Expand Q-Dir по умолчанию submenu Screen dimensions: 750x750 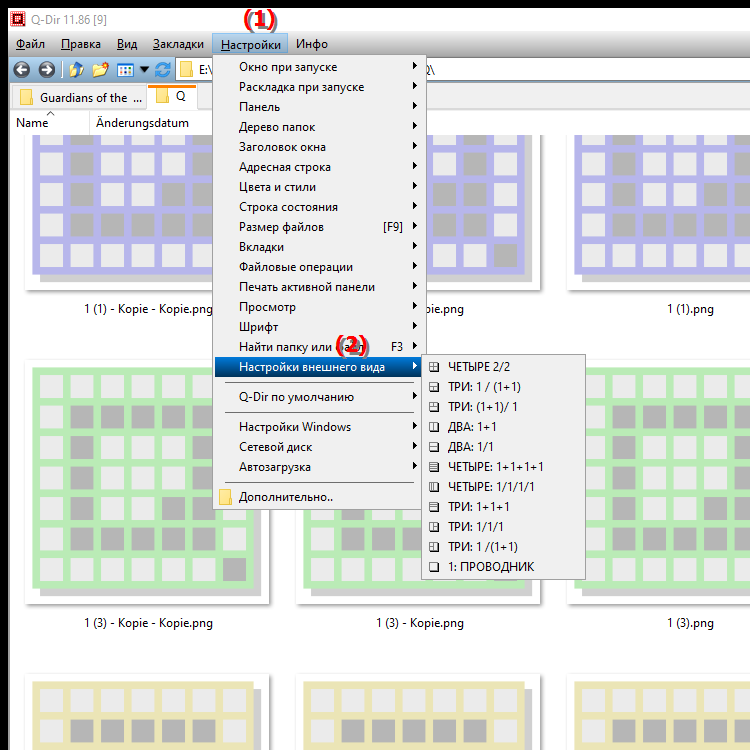pos(318,397)
